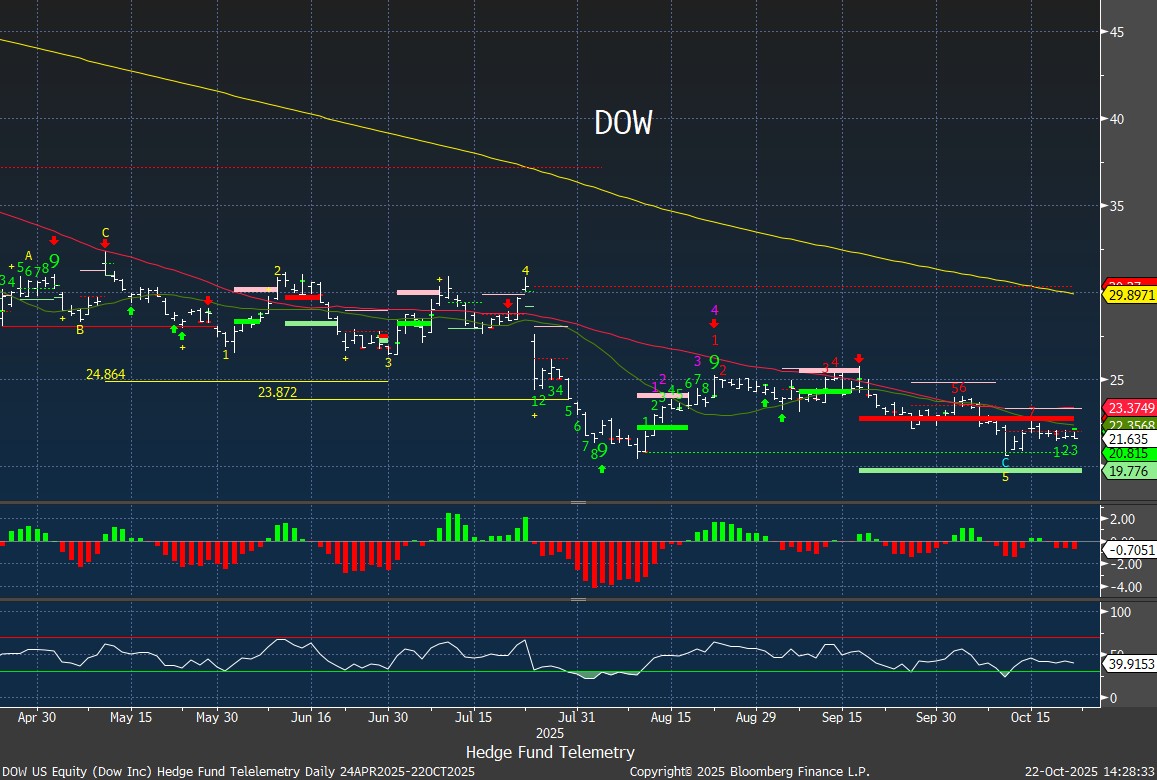Click the yellow 29.8971 moving average tag
Image resolution: width=1157 pixels, height=780 pixels.
tap(1130, 295)
